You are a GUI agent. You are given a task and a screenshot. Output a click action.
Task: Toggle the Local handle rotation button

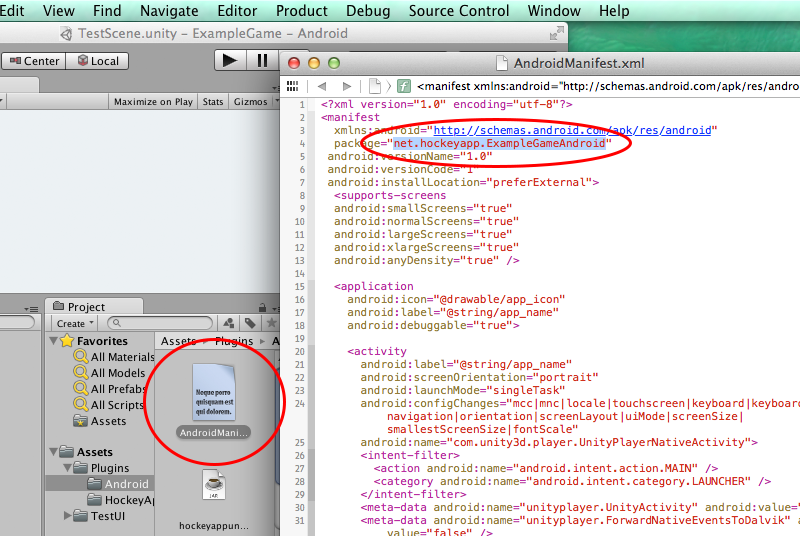tap(97, 61)
